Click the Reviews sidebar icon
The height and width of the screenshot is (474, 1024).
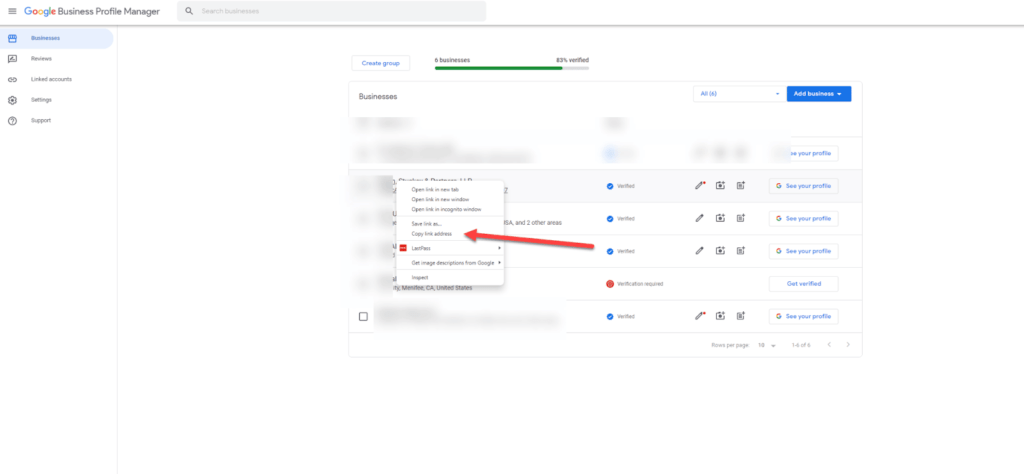coord(12,59)
